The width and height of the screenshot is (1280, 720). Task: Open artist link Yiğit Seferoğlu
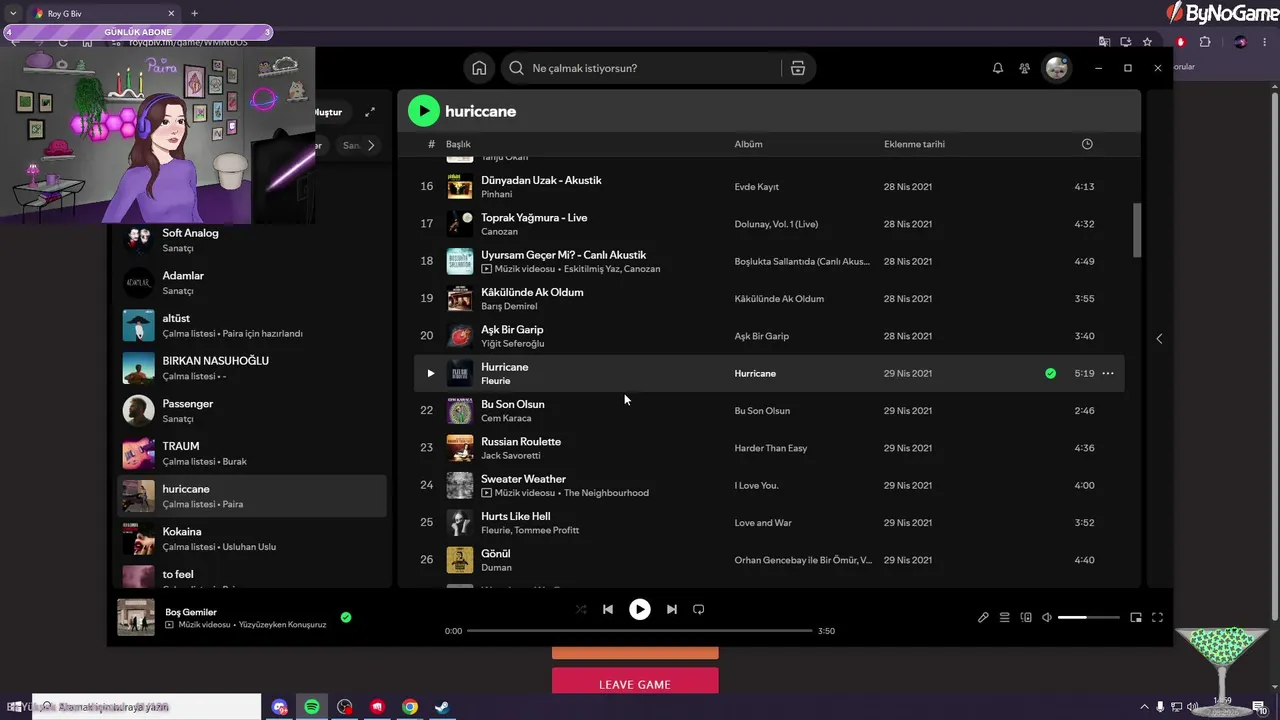coord(513,344)
